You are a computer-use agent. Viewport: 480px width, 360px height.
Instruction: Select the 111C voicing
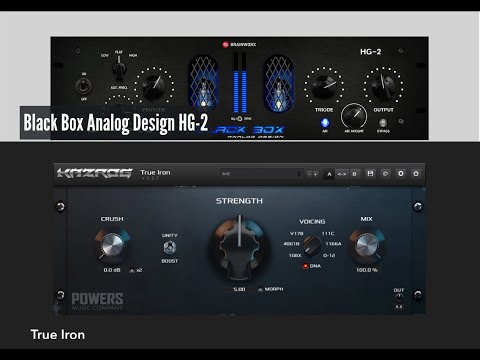pos(328,234)
